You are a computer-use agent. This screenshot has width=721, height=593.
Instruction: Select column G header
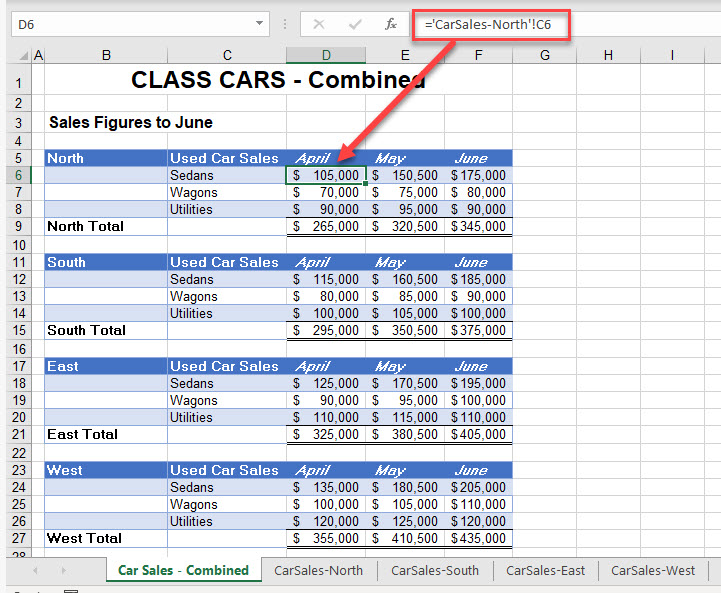[544, 55]
